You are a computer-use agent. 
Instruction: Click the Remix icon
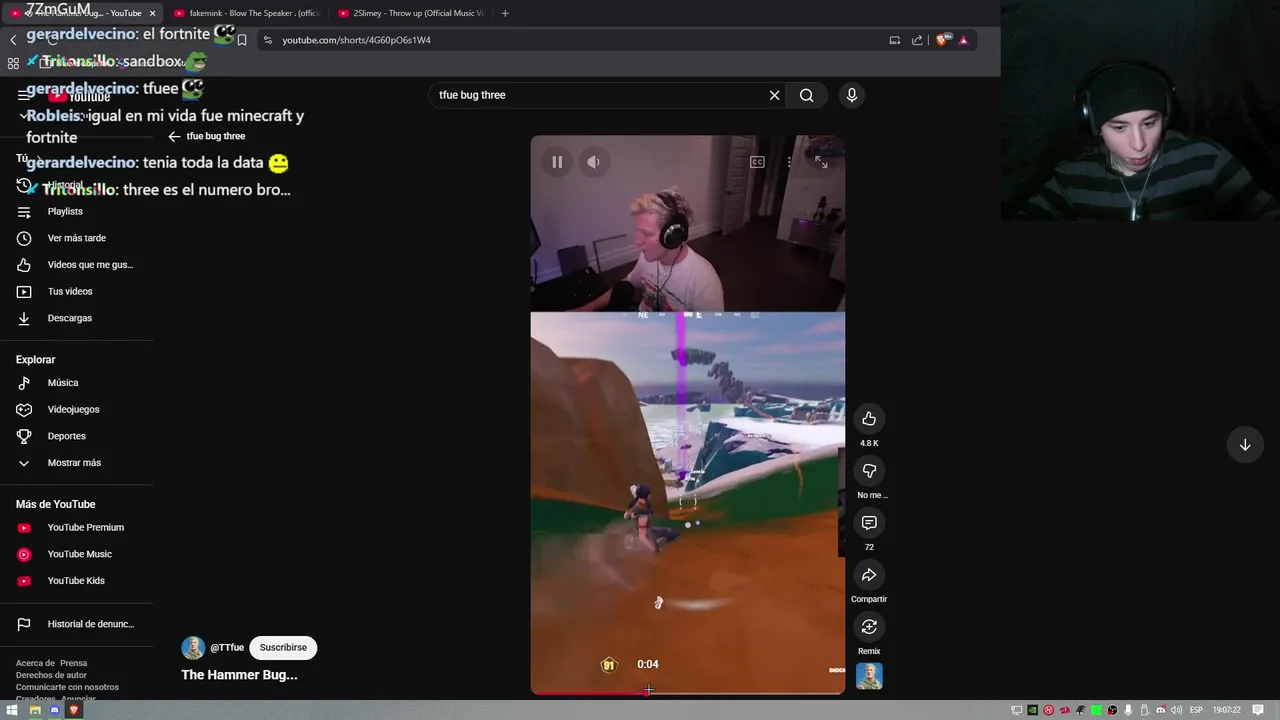click(869, 627)
